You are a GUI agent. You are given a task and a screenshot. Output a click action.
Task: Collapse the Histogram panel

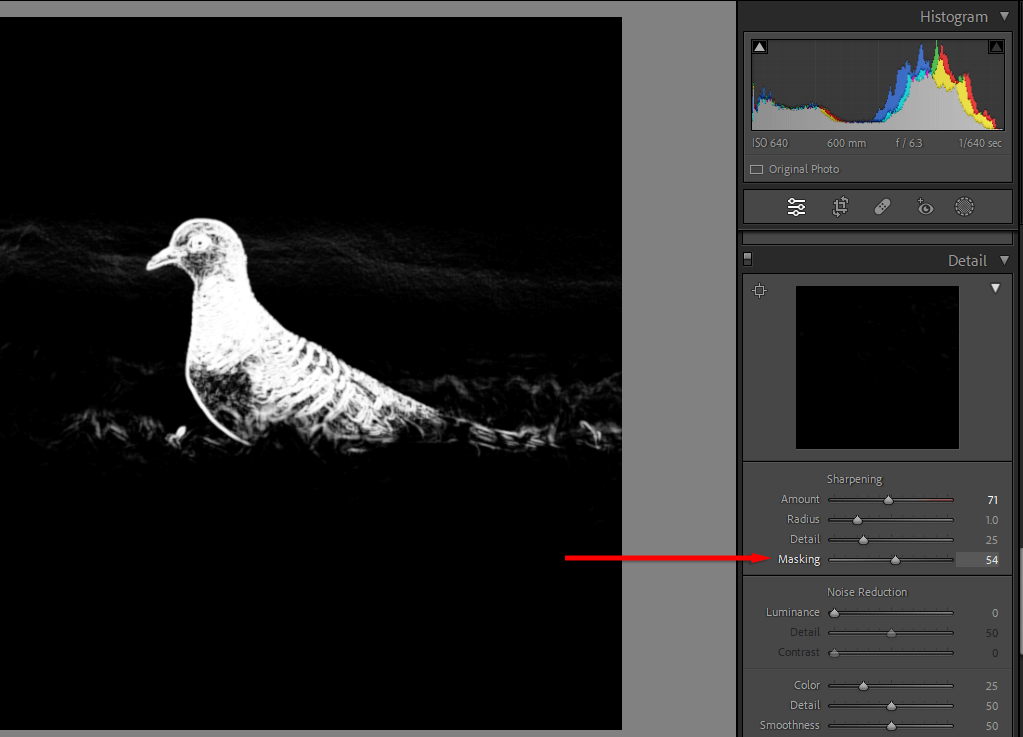click(1005, 17)
